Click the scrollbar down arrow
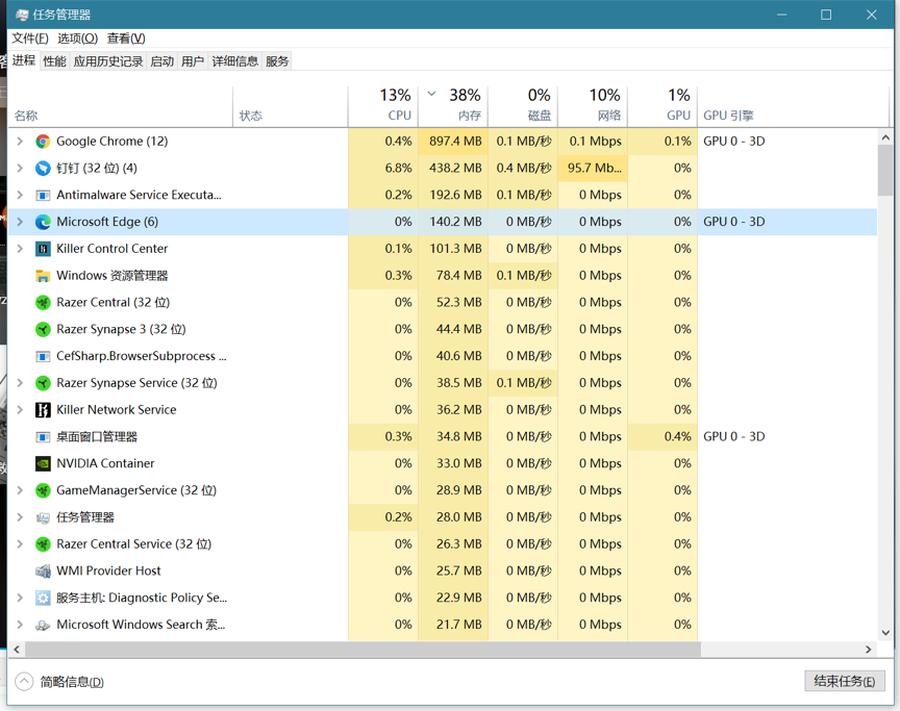Image resolution: width=900 pixels, height=711 pixels. [884, 632]
